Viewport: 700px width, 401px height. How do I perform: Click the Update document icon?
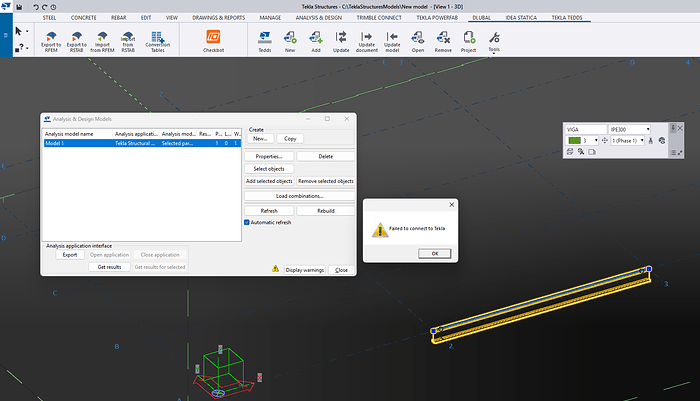(x=367, y=42)
